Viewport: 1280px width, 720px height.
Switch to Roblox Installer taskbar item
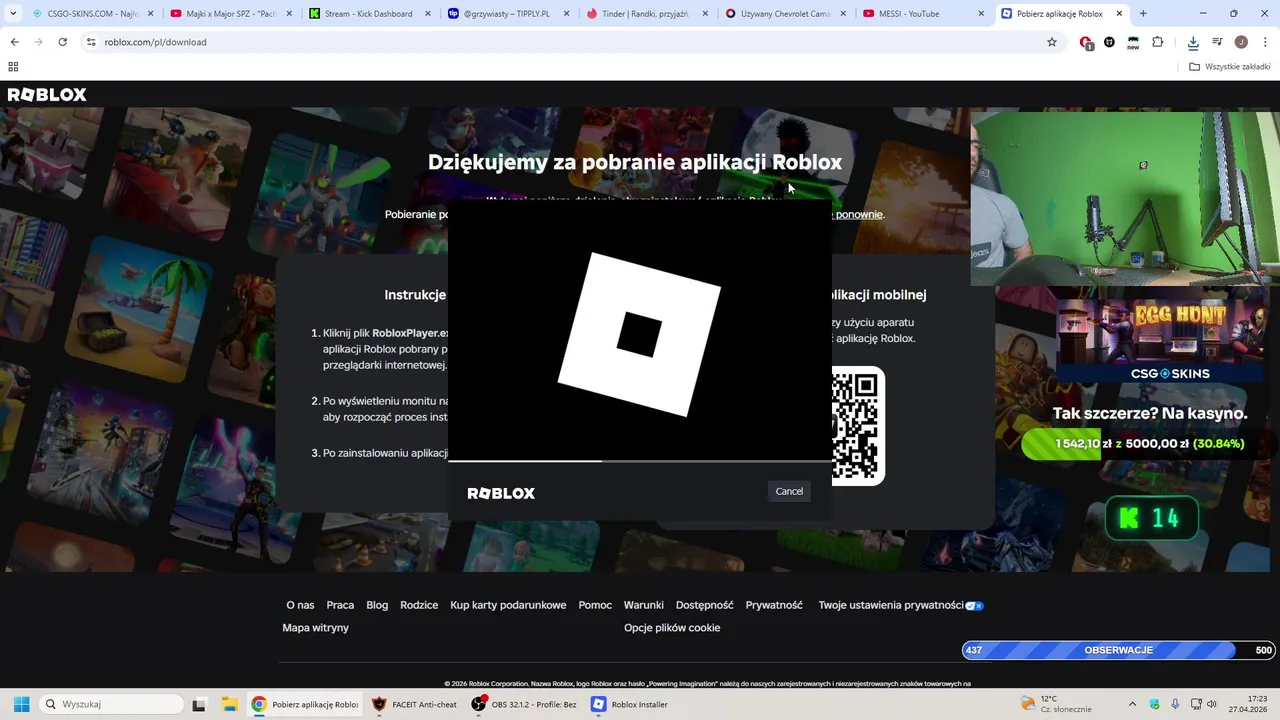[630, 704]
